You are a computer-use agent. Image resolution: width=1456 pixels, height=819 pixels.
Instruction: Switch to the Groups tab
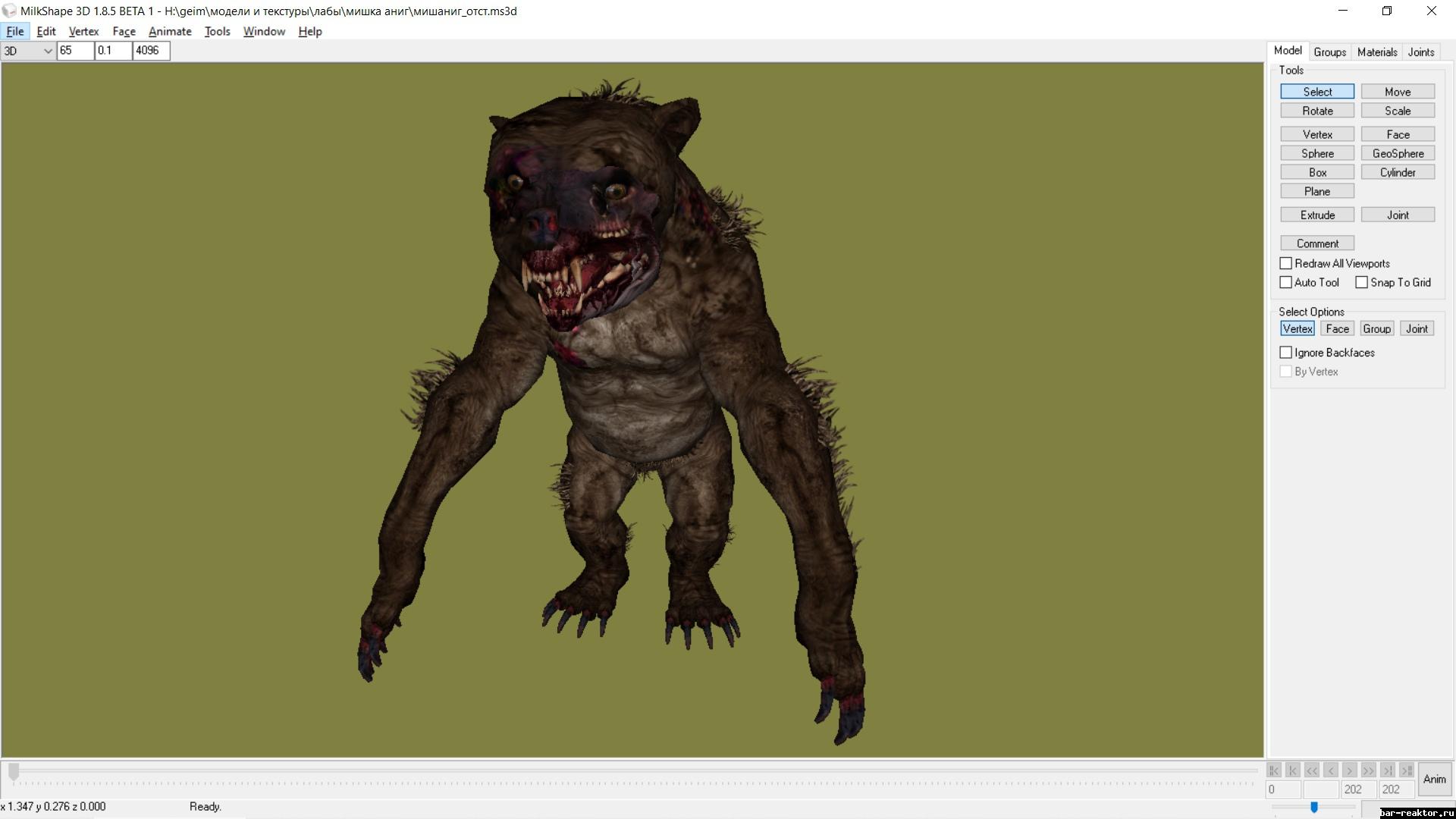click(1329, 52)
